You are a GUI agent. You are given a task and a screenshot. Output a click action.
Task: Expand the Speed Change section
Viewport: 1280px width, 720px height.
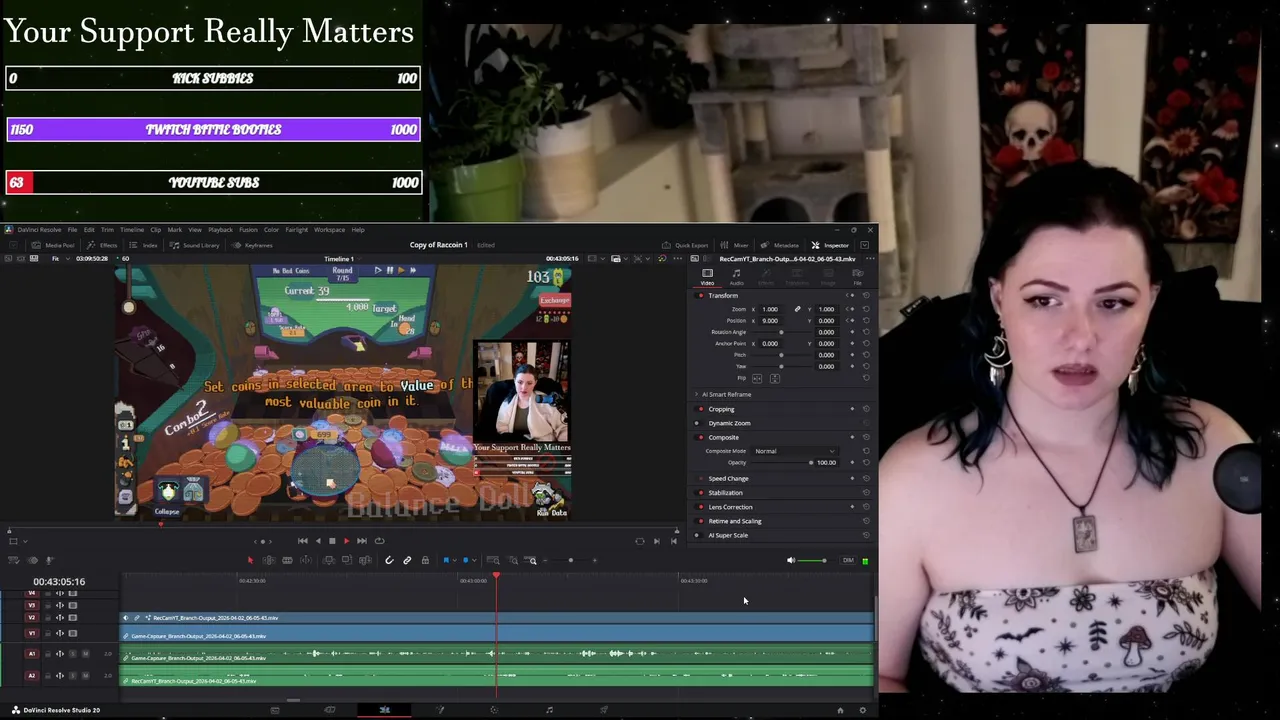728,479
